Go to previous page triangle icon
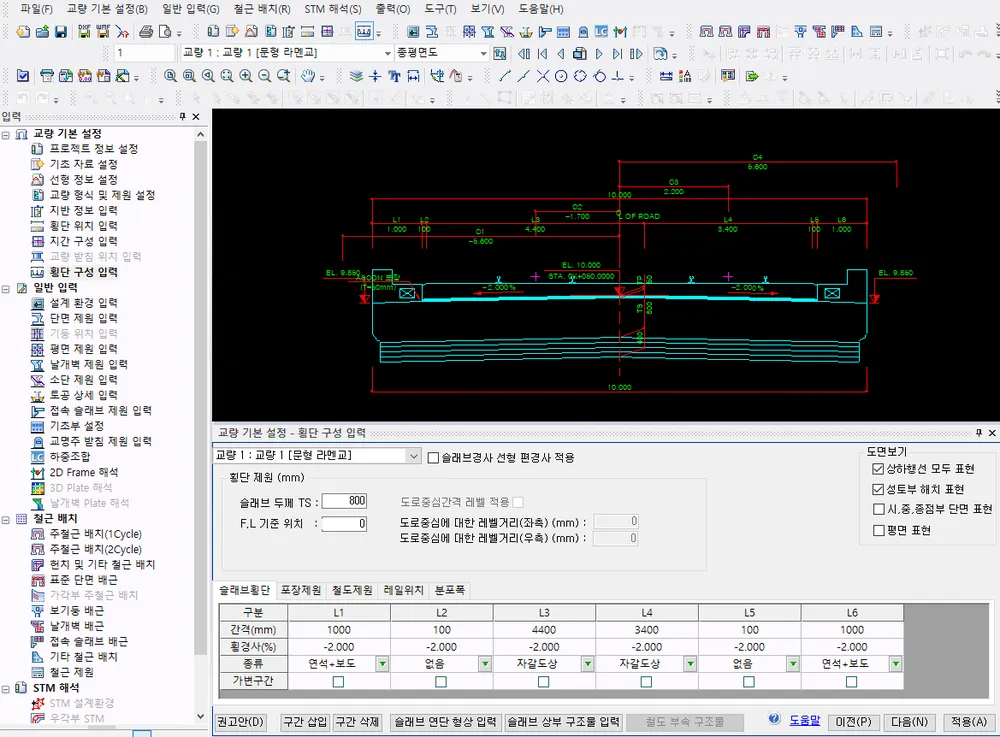This screenshot has height=737, width=1000. (x=561, y=54)
